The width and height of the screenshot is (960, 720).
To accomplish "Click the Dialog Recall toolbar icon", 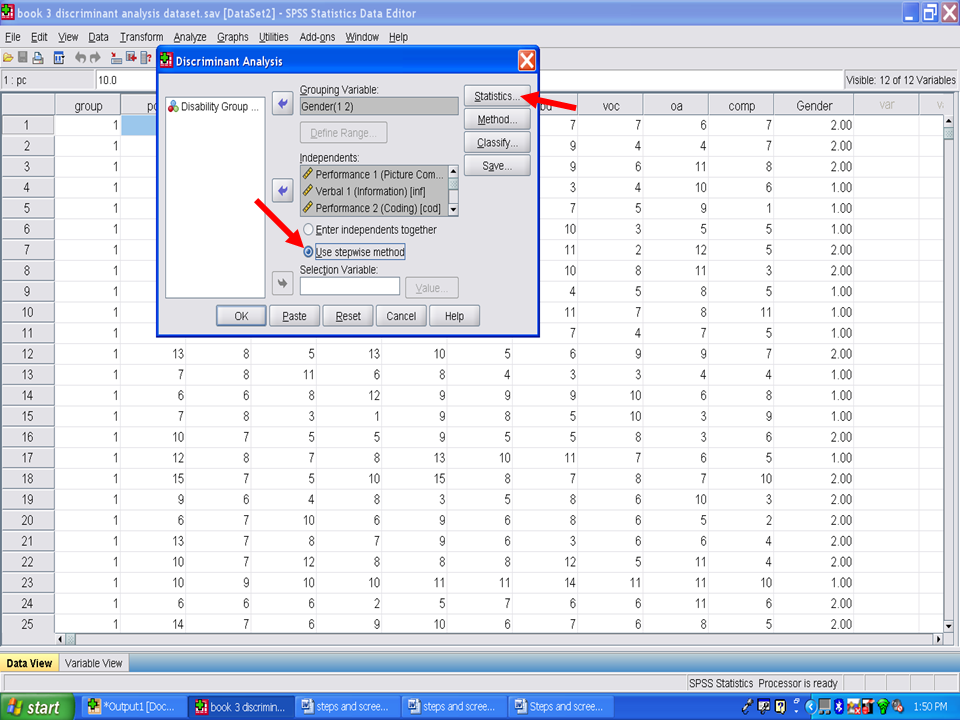I will coord(59,58).
